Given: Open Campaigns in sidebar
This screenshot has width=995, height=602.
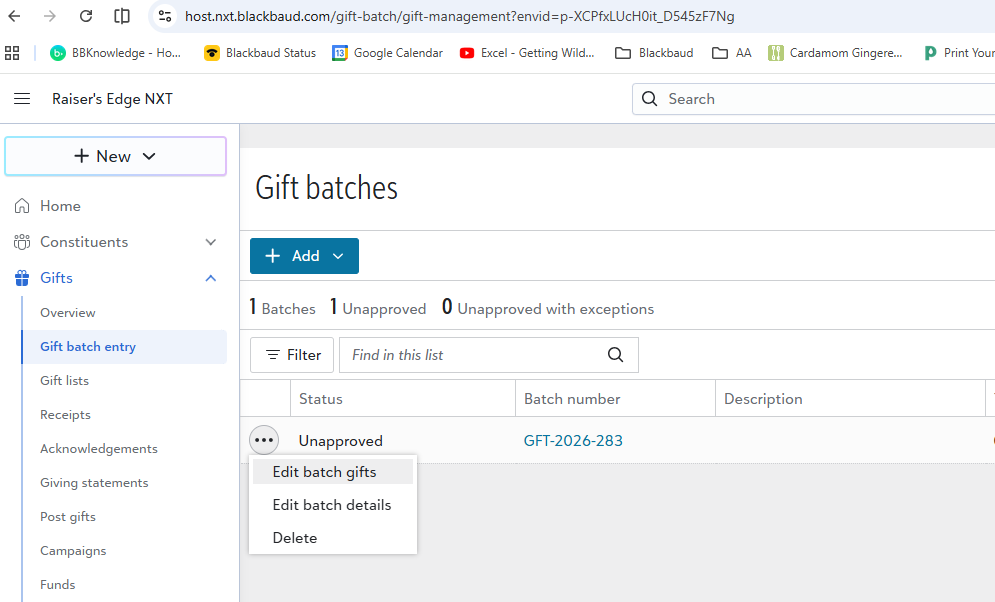Looking at the screenshot, I should (x=73, y=551).
